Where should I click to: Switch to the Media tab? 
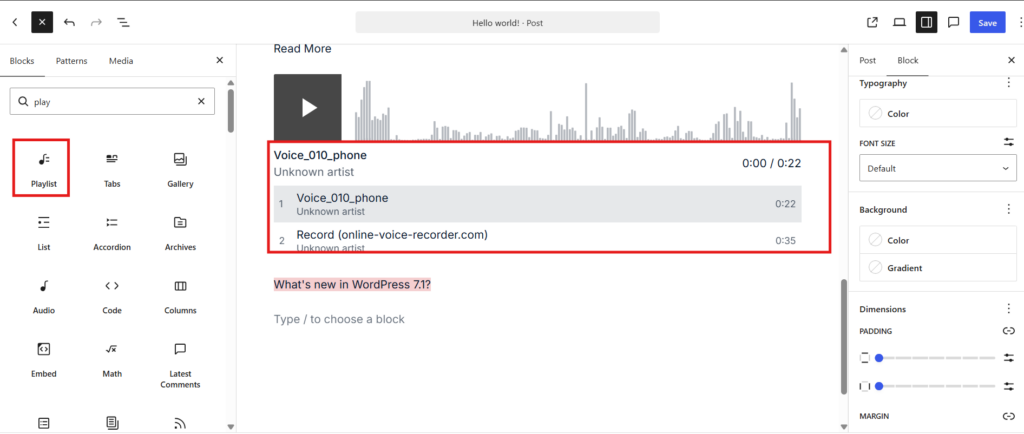coord(121,61)
